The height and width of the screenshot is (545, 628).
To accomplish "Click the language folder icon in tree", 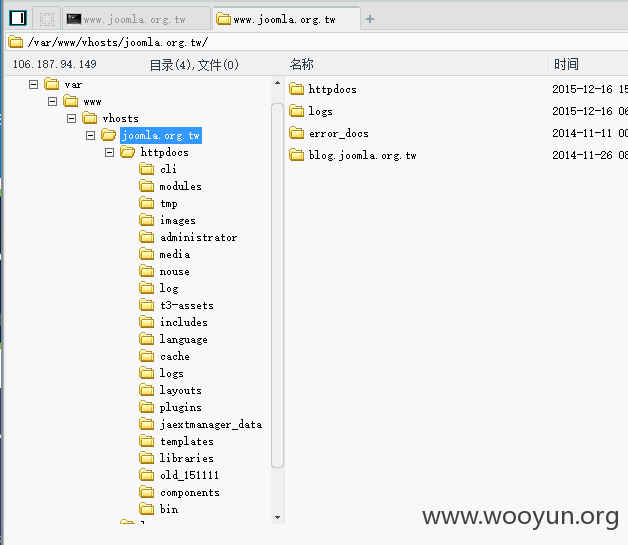I will click(147, 339).
